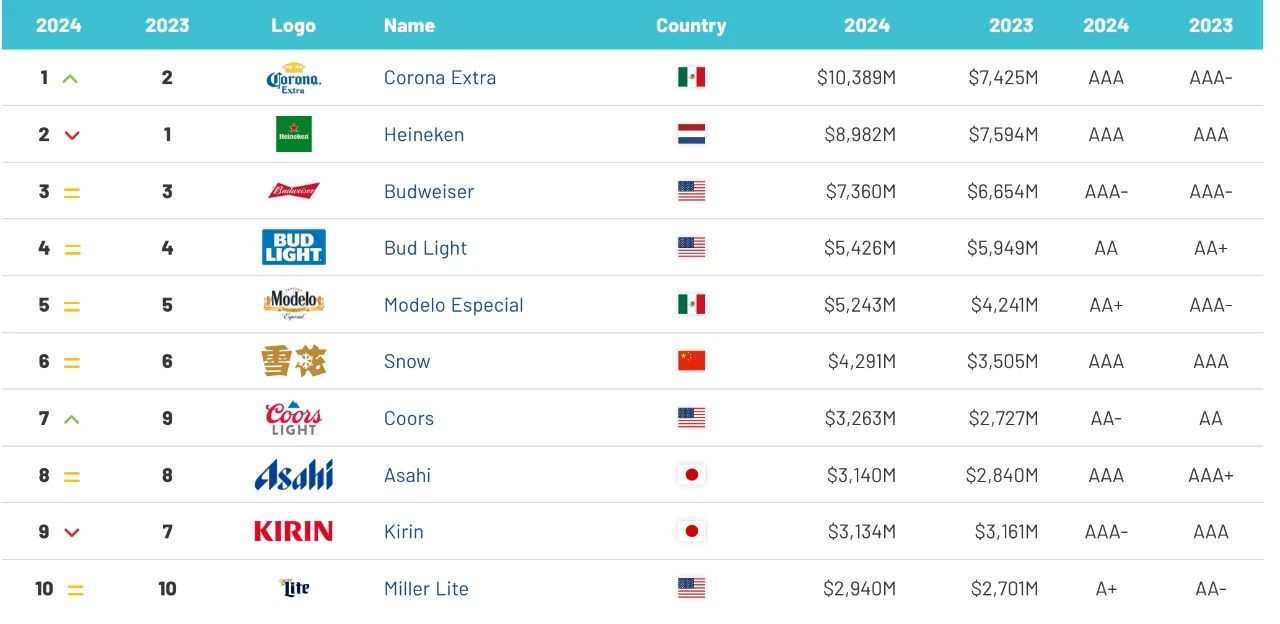The height and width of the screenshot is (624, 1280).
Task: Click the Snow gold logo
Action: pos(294,361)
